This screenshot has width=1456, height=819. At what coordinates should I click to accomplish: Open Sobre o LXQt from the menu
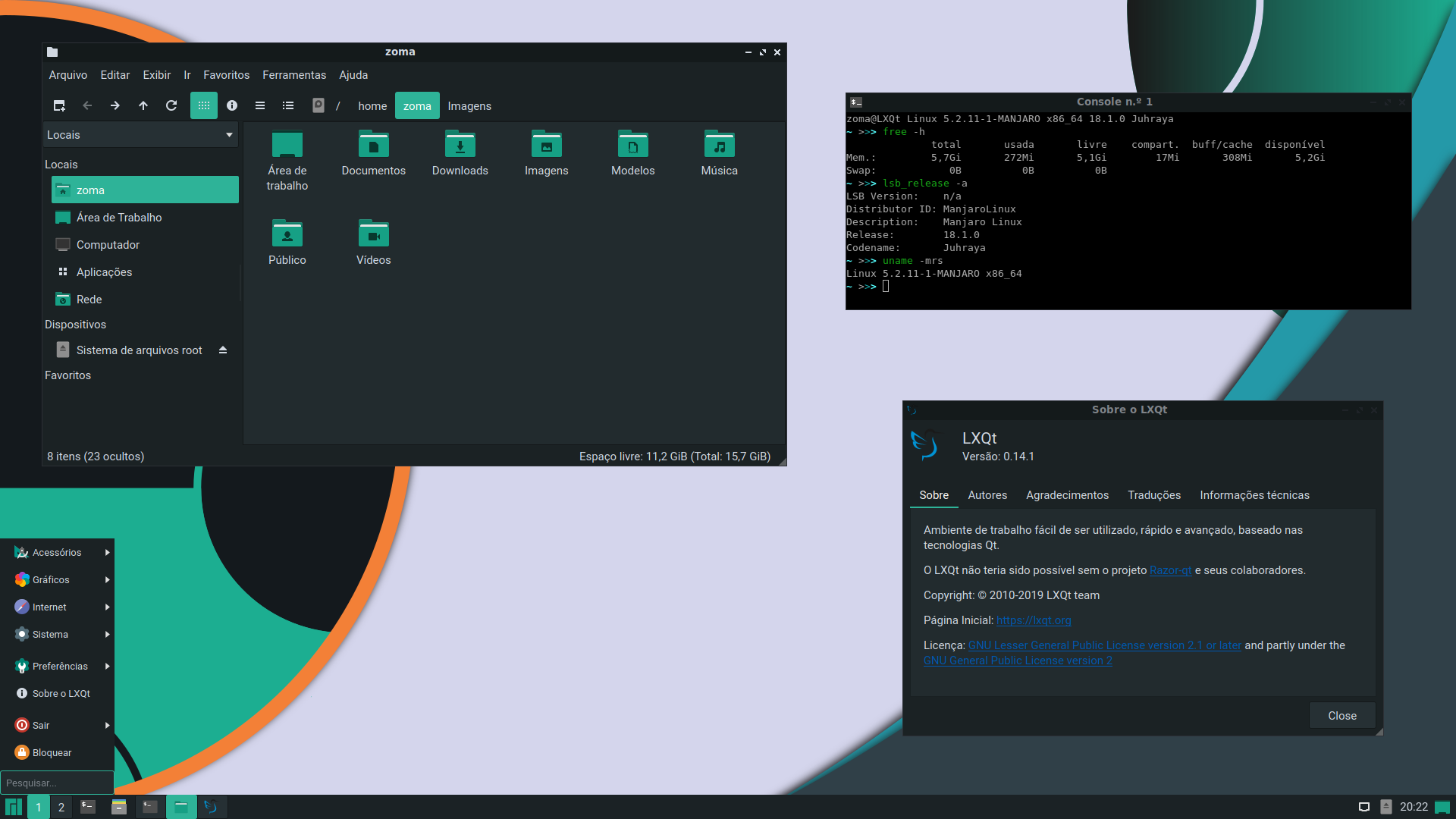58,694
